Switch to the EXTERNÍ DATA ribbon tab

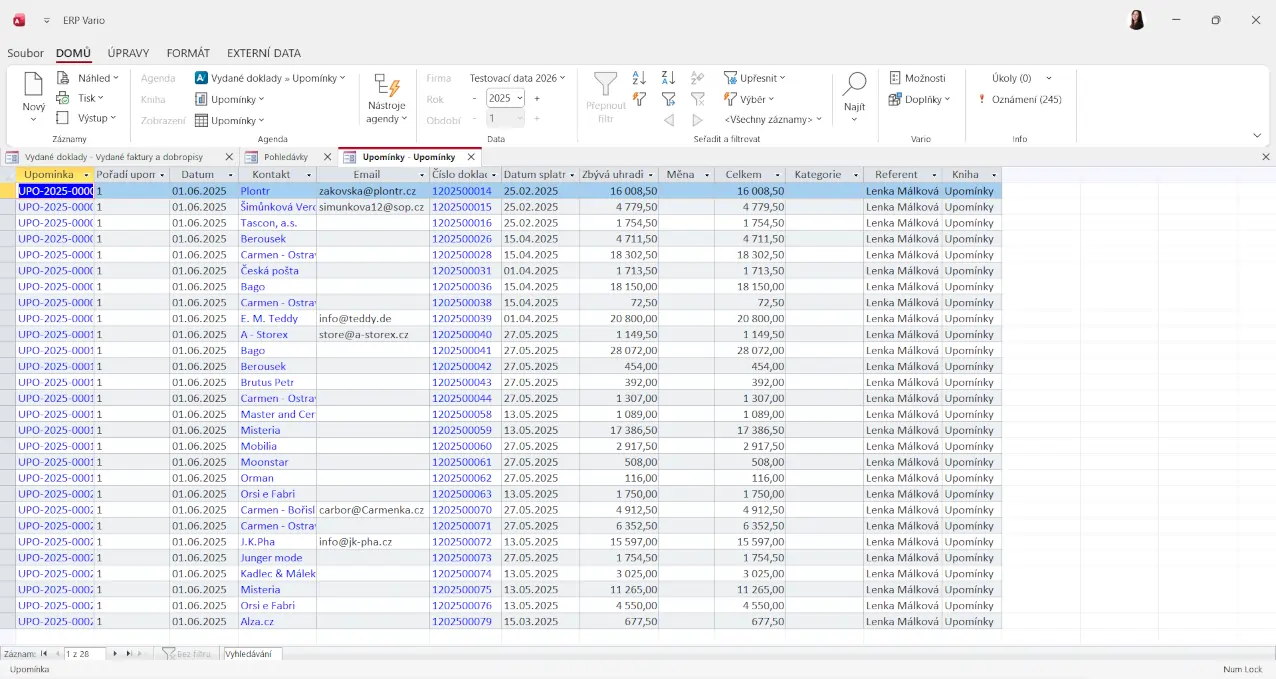click(263, 53)
